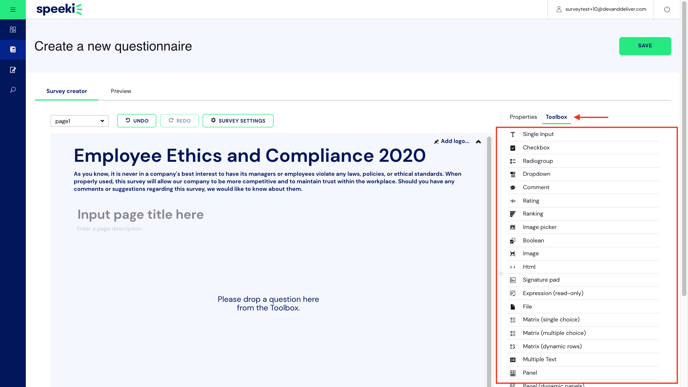Switch to the Survey creator tab

pyautogui.click(x=67, y=91)
